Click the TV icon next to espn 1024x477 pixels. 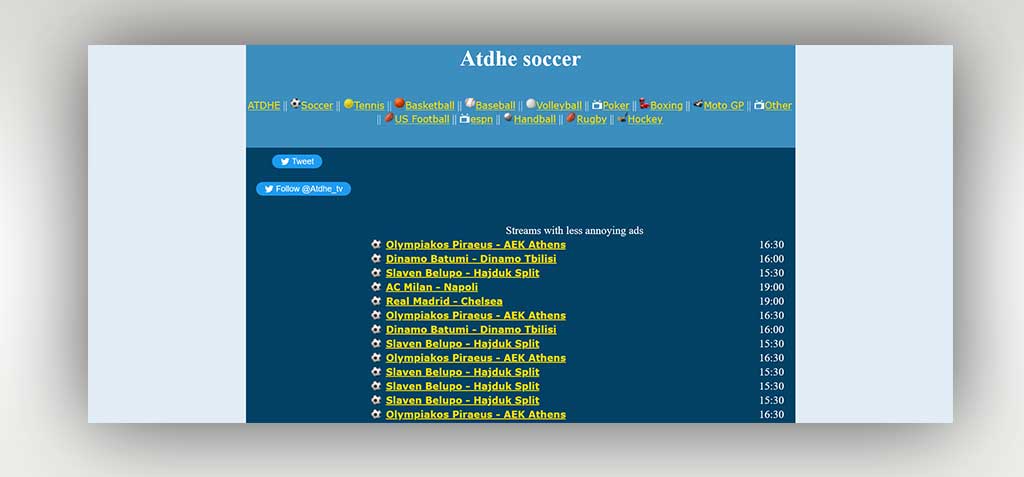pyautogui.click(x=464, y=119)
